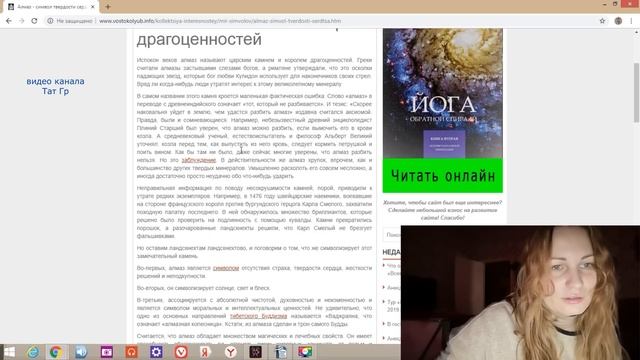Open the Йога book cover banner

[442, 93]
